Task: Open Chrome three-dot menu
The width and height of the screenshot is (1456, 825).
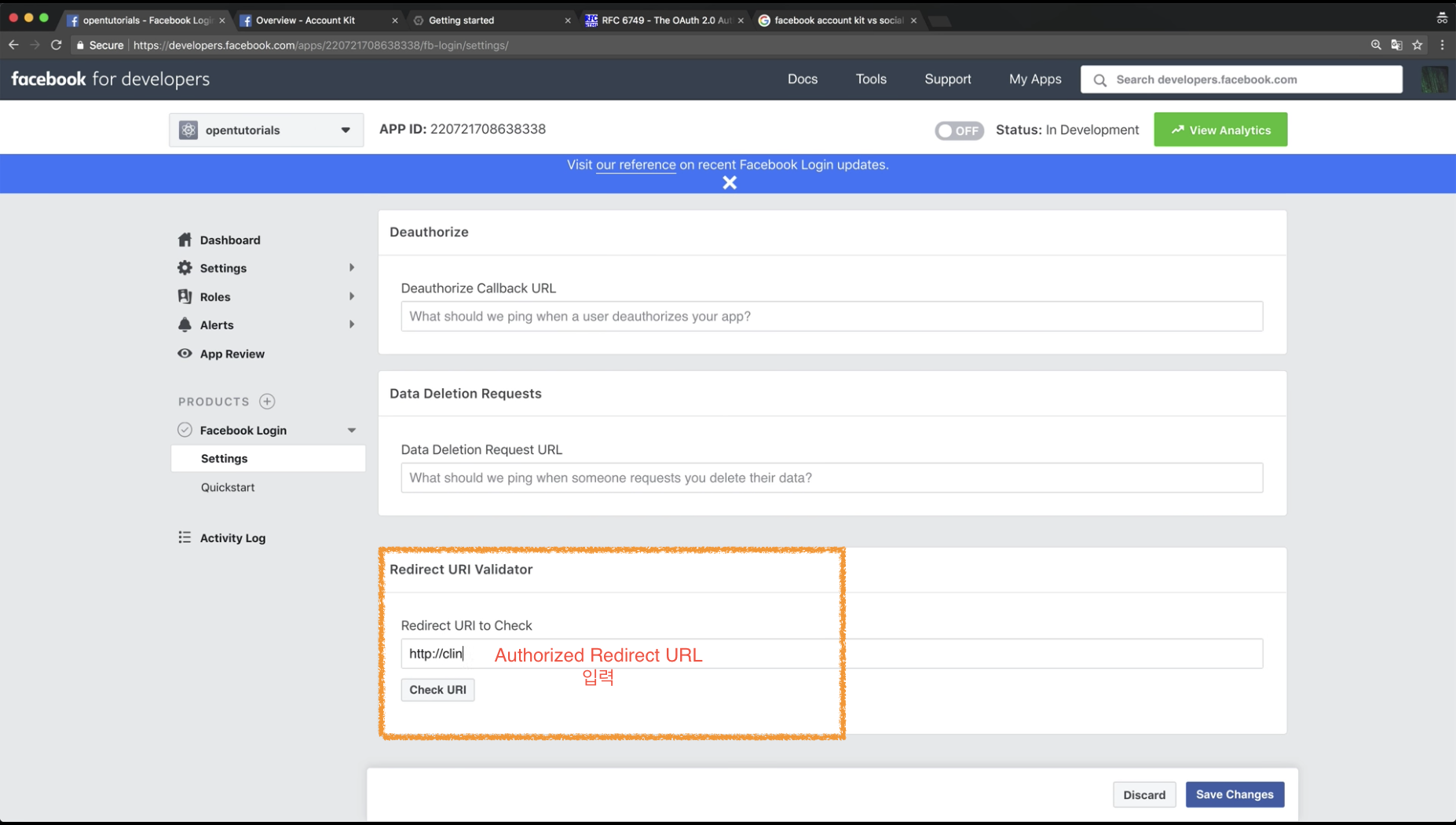Action: coord(1442,45)
